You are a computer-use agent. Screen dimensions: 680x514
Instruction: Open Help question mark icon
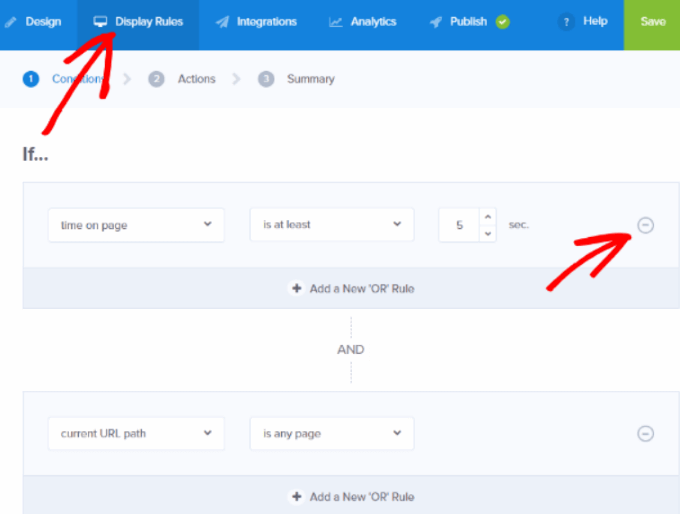click(x=566, y=22)
